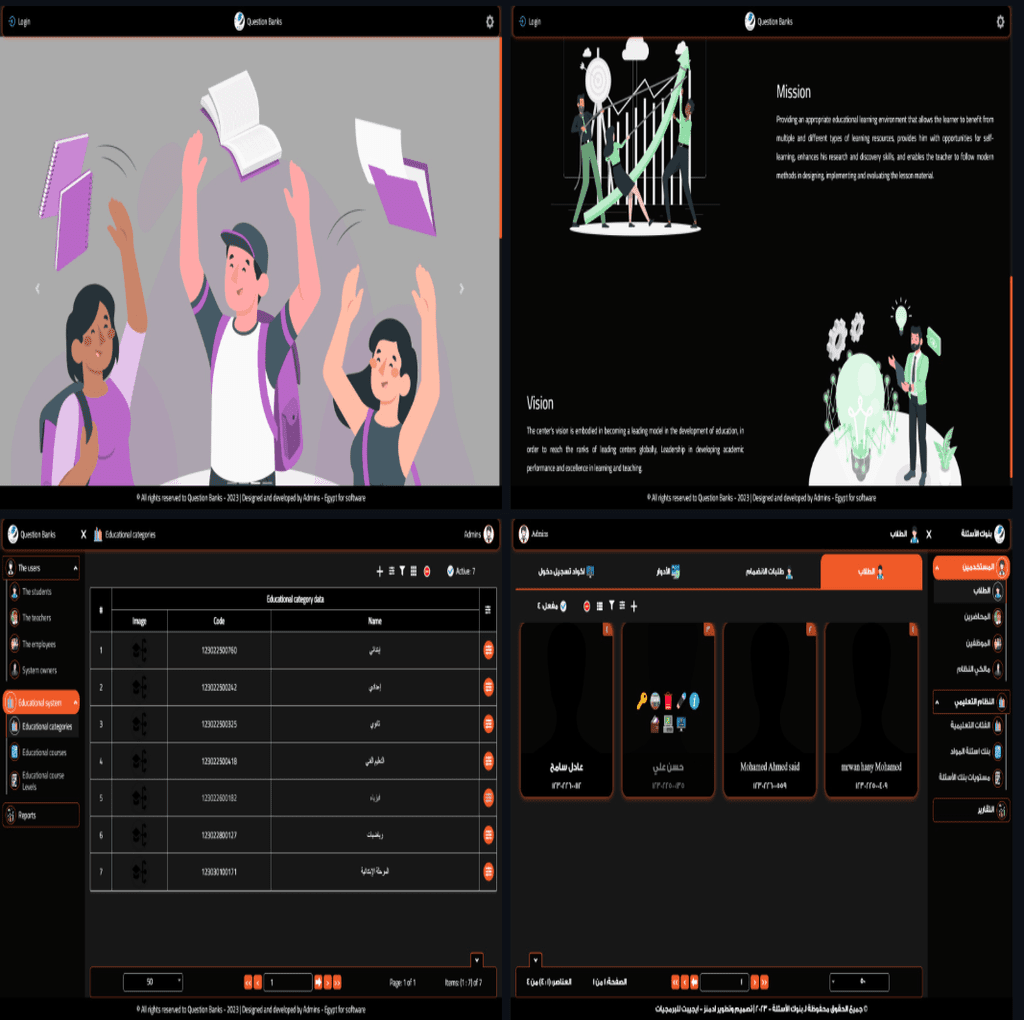The image size is (1024, 1020).
Task: Open row menu for category code 123030100171
Action: click(488, 871)
